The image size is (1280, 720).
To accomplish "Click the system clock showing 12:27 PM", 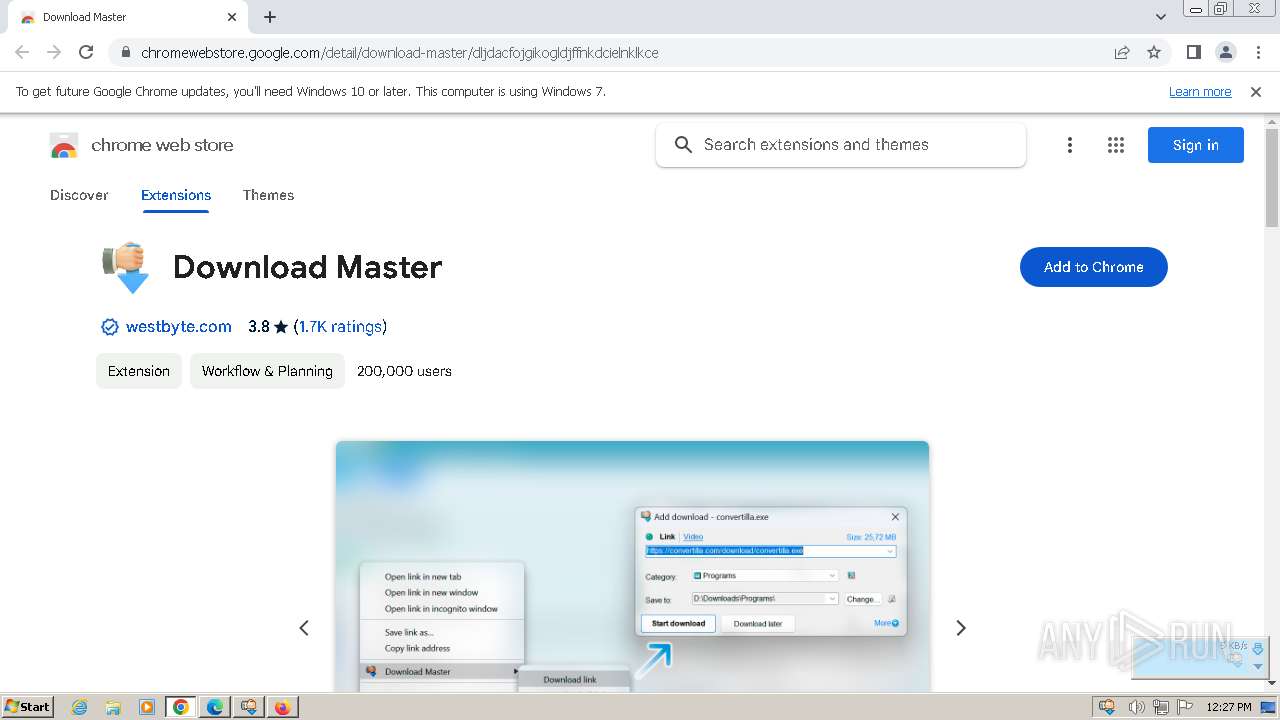I will pyautogui.click(x=1229, y=707).
